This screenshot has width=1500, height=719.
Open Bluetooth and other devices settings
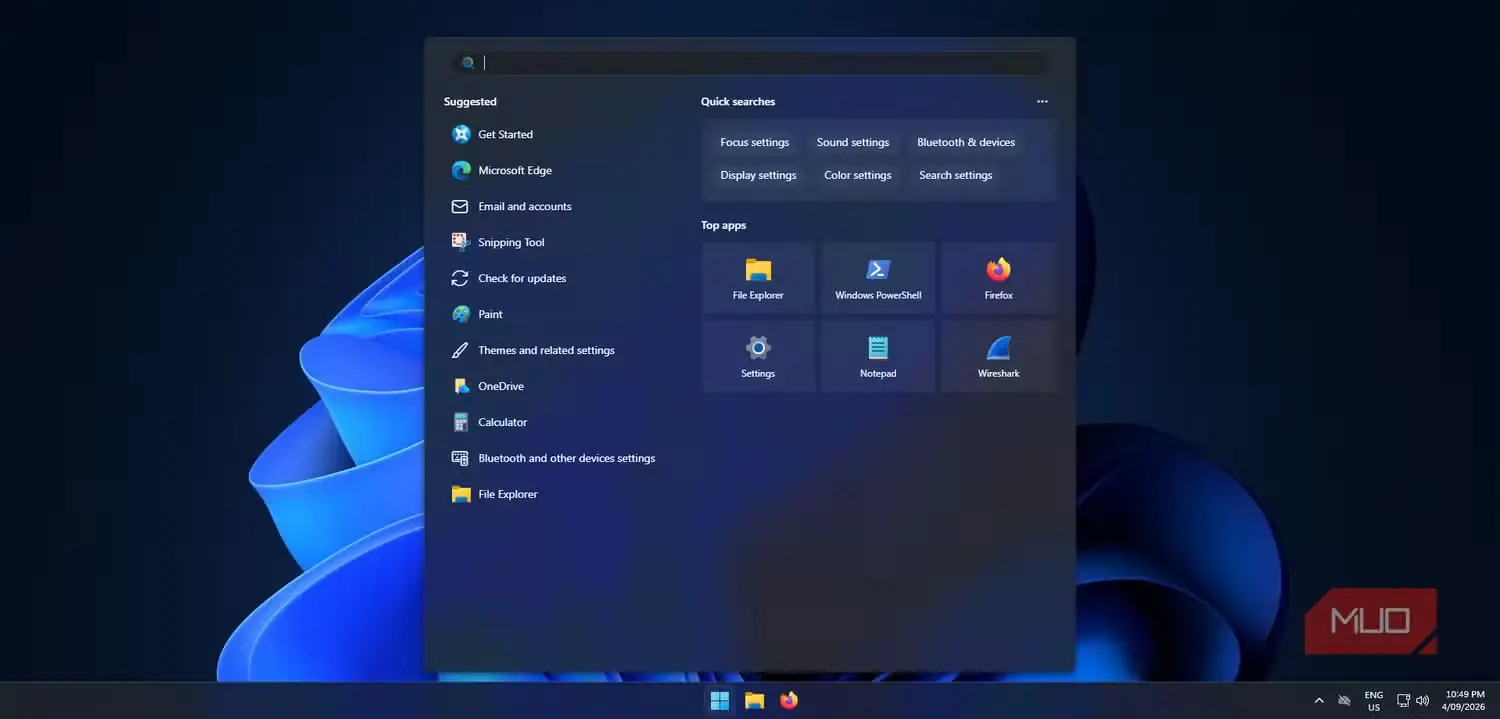click(x=553, y=458)
